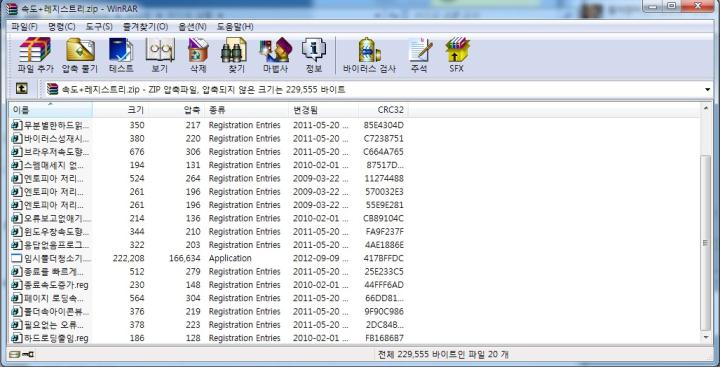
Task: Launch the 마법사 (Wizard) tool
Action: point(276,55)
